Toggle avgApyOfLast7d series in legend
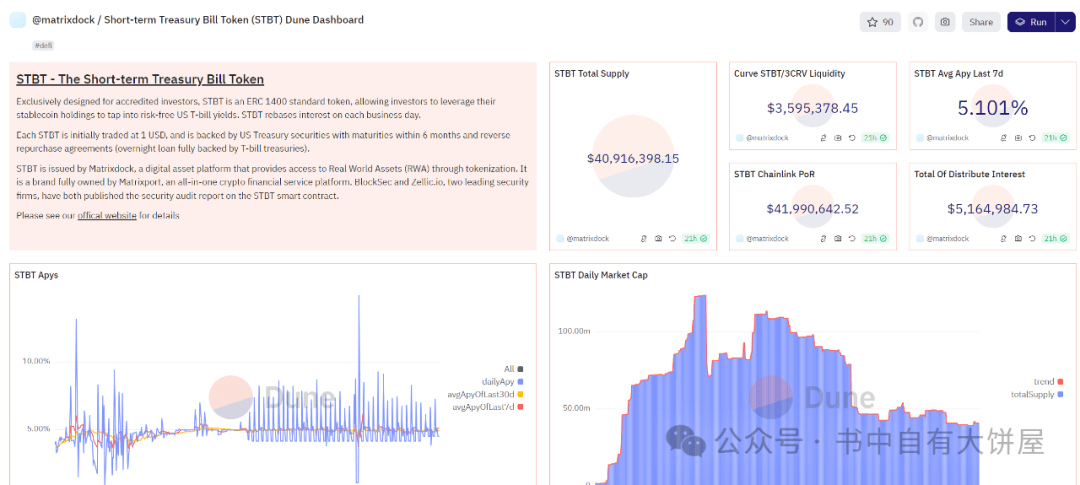 tap(488, 406)
